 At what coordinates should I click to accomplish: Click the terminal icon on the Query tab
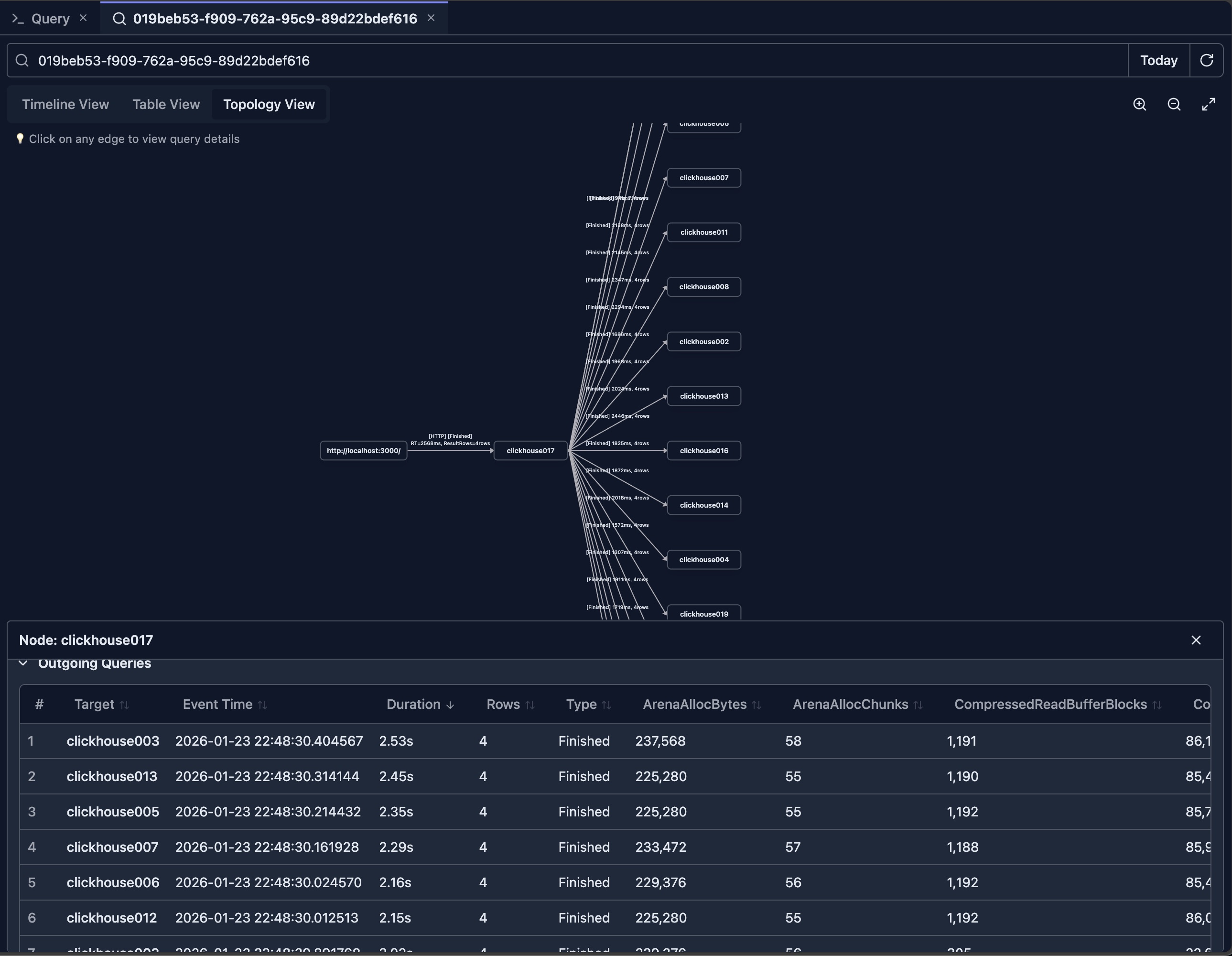(18, 18)
